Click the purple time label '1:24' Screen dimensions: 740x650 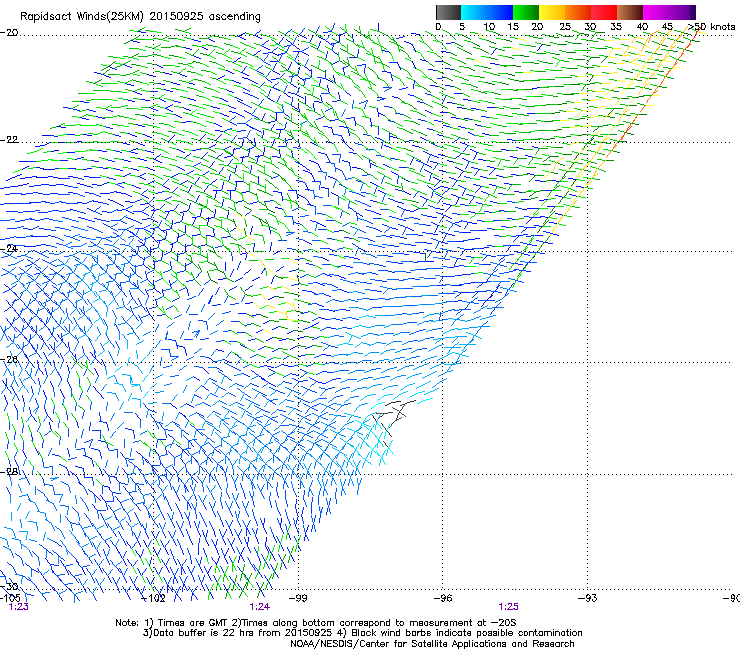pos(260,607)
